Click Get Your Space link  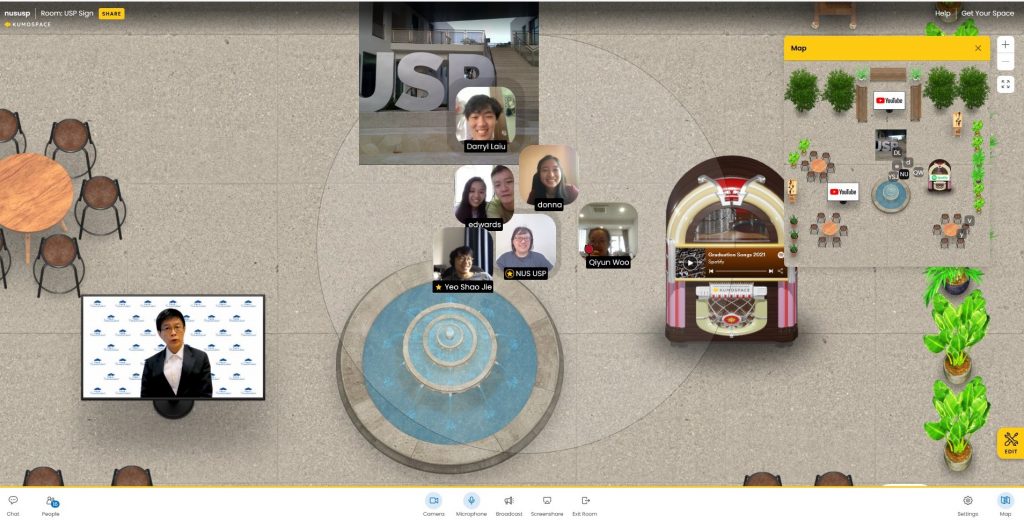click(987, 14)
